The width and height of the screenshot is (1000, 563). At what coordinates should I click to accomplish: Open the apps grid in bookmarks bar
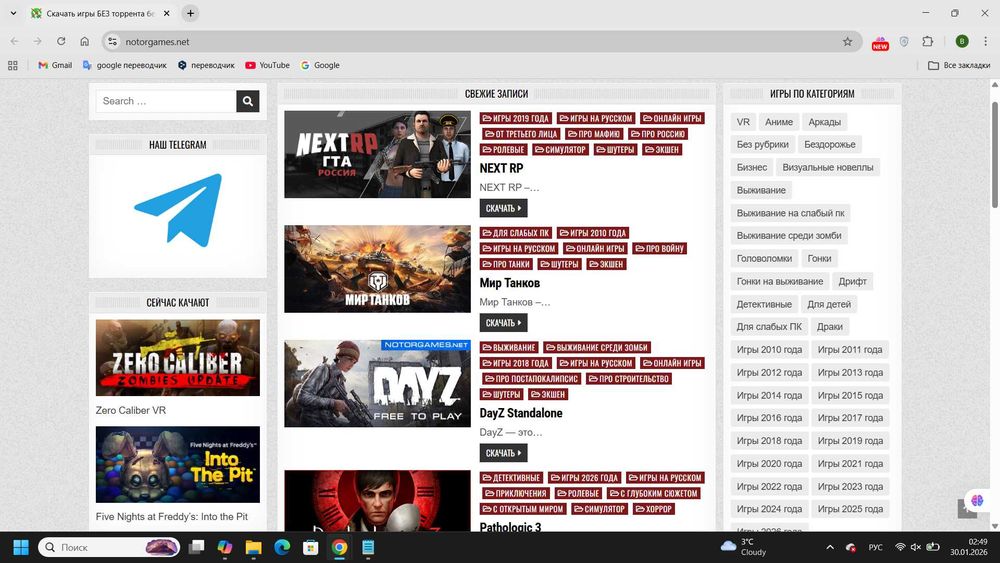point(13,65)
